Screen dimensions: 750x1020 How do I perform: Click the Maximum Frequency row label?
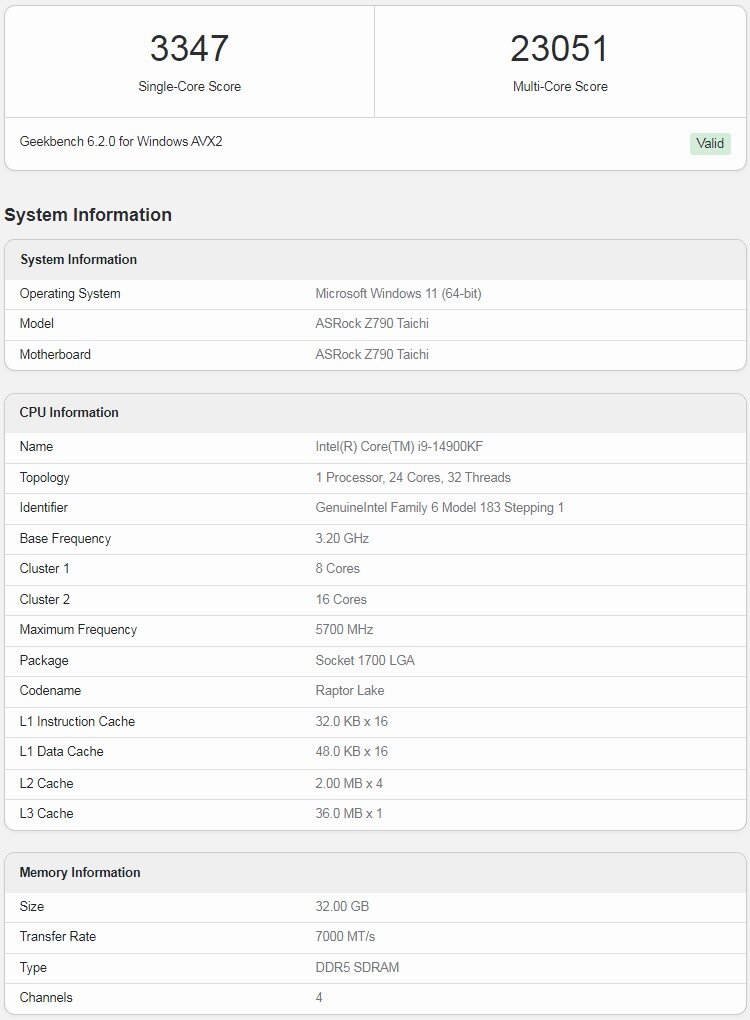click(x=78, y=630)
